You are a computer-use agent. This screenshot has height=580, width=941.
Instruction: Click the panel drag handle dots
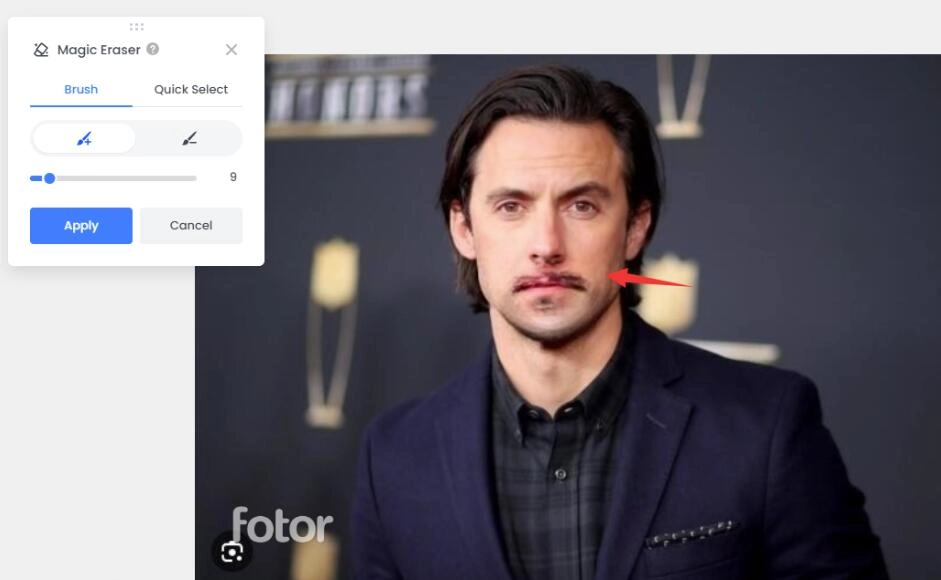(136, 26)
